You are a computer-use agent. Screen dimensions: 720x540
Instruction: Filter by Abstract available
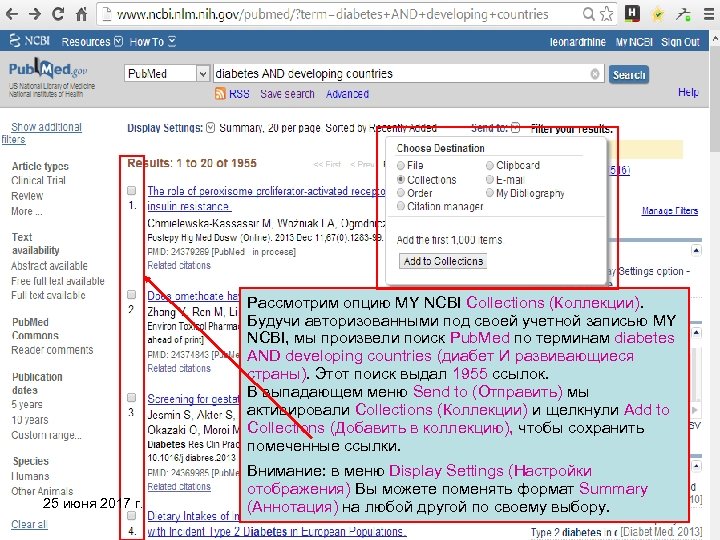tap(49, 266)
